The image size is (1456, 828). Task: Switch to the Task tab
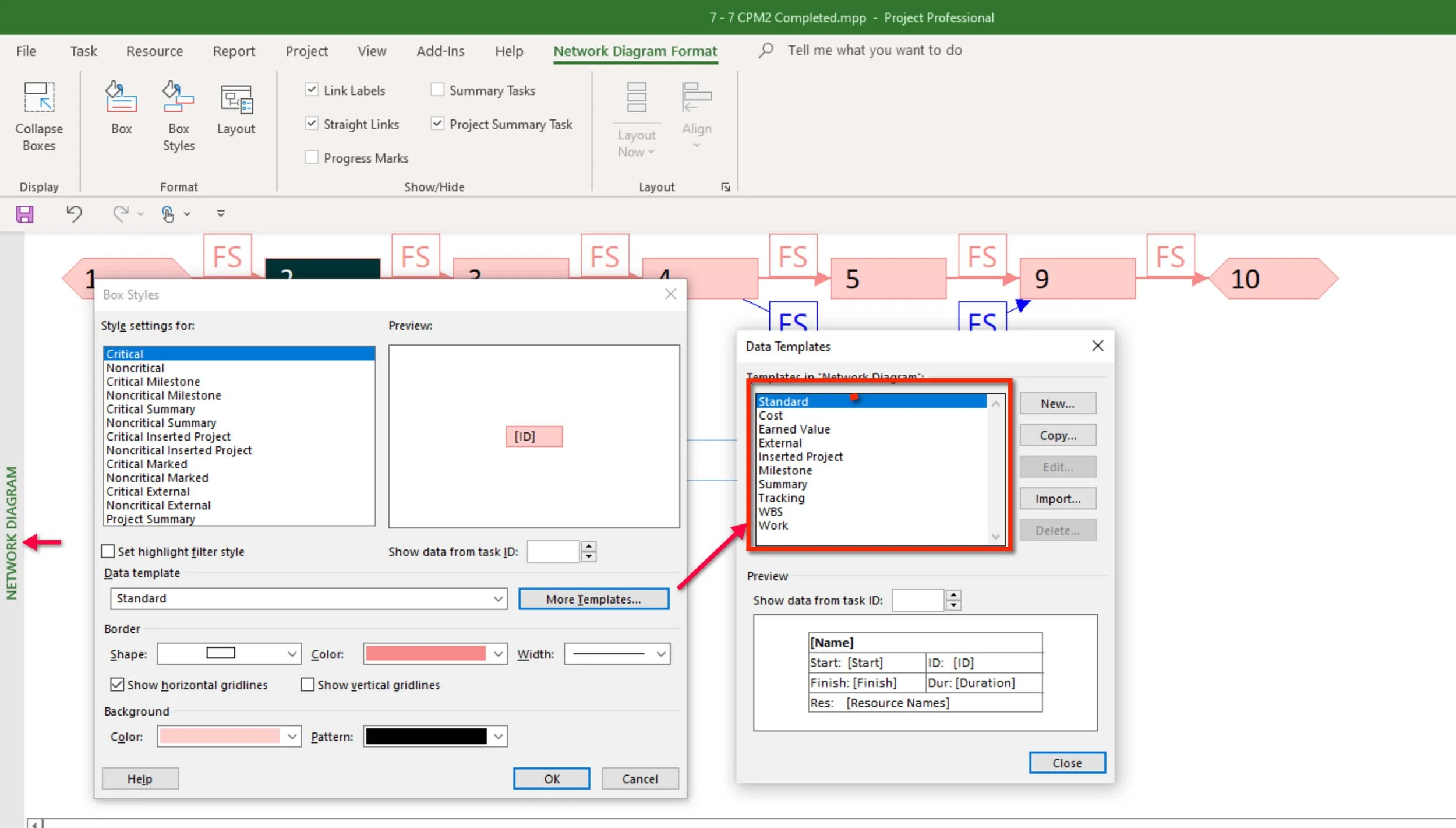[x=83, y=51]
